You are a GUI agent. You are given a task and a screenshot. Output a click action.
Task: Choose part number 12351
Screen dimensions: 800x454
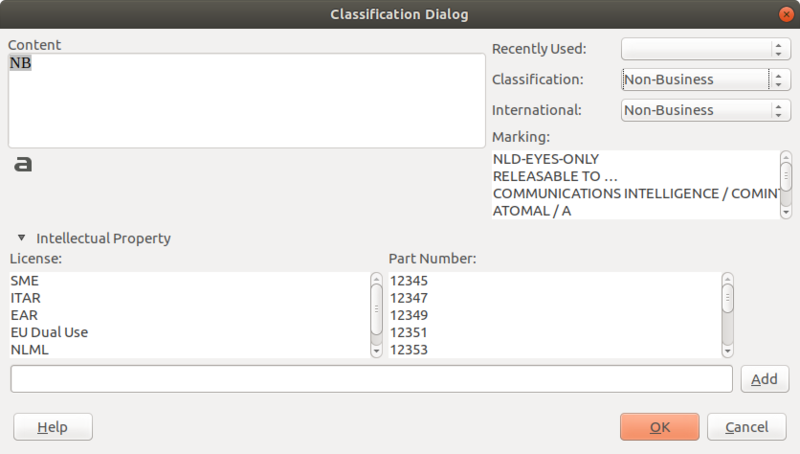(408, 332)
